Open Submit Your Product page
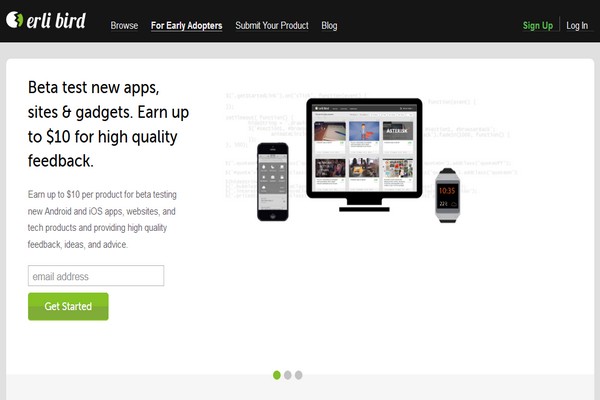600x400 pixels. [272, 26]
